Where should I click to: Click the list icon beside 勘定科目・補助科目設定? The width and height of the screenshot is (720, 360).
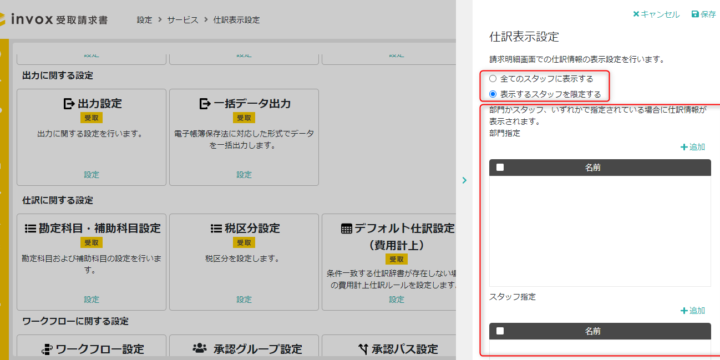30,228
